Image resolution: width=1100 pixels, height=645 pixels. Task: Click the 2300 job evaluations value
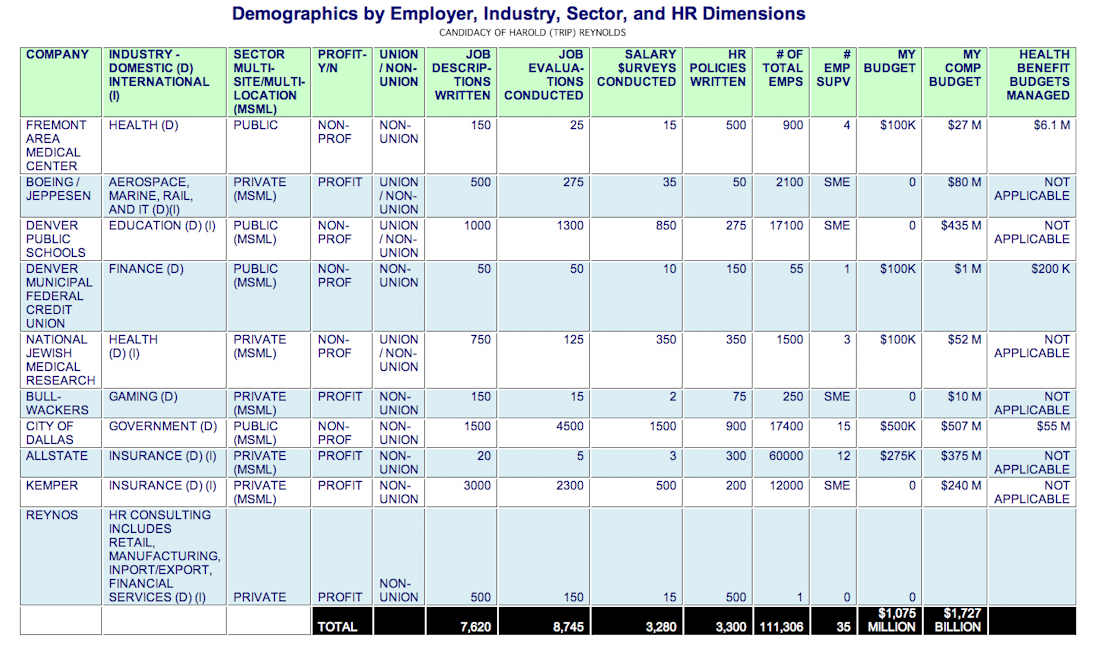tap(570, 486)
